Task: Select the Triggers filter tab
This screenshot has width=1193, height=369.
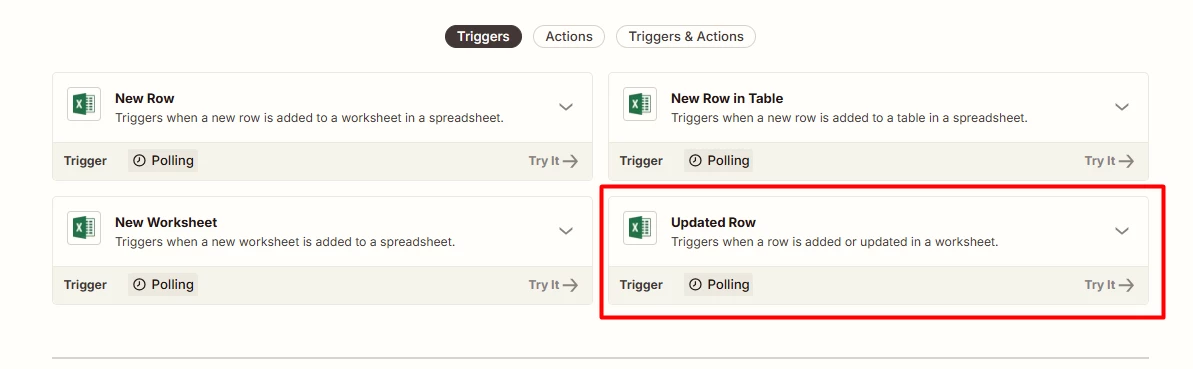Action: click(483, 37)
